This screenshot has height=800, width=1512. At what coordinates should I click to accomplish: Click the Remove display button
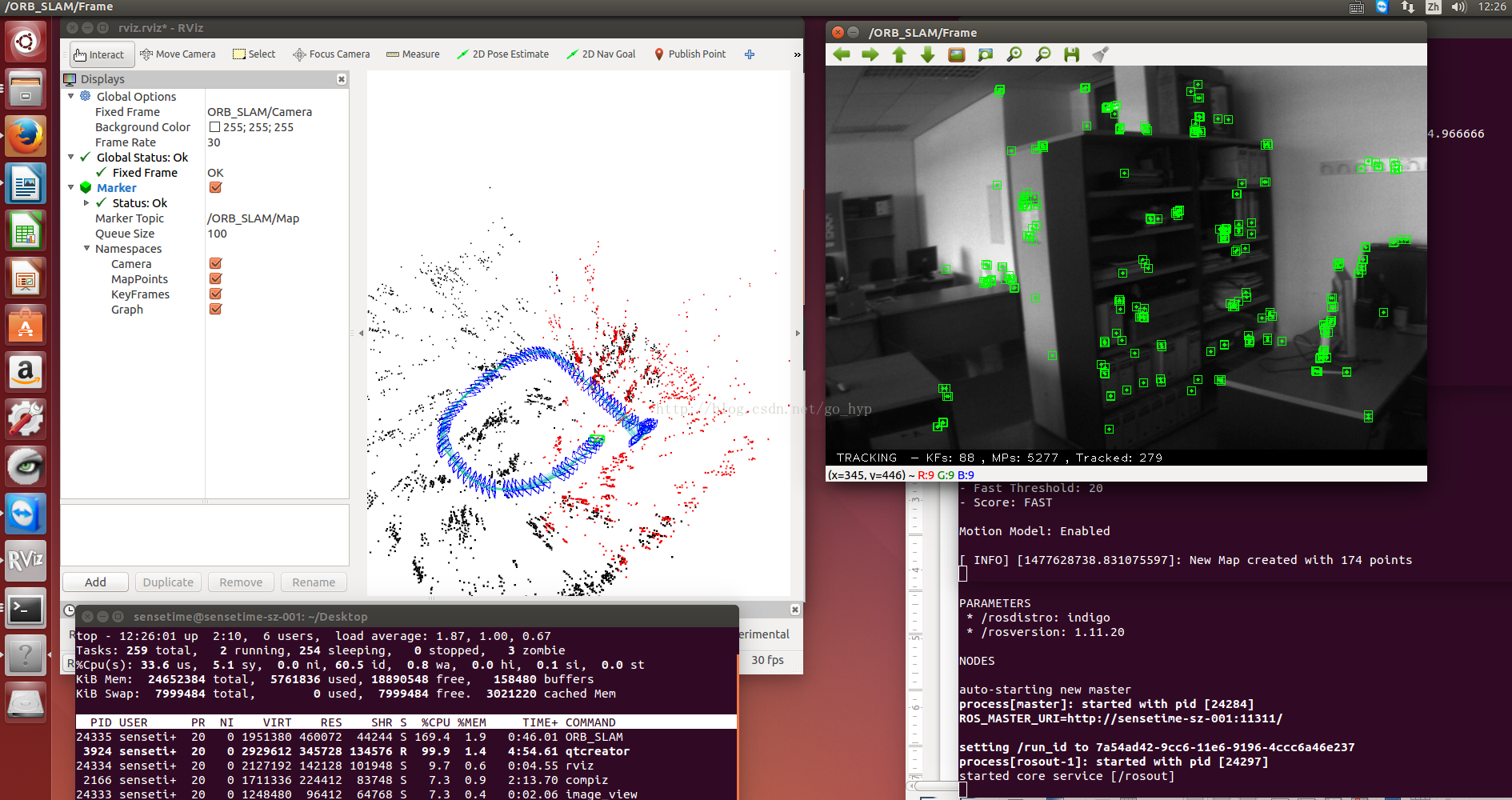(241, 582)
